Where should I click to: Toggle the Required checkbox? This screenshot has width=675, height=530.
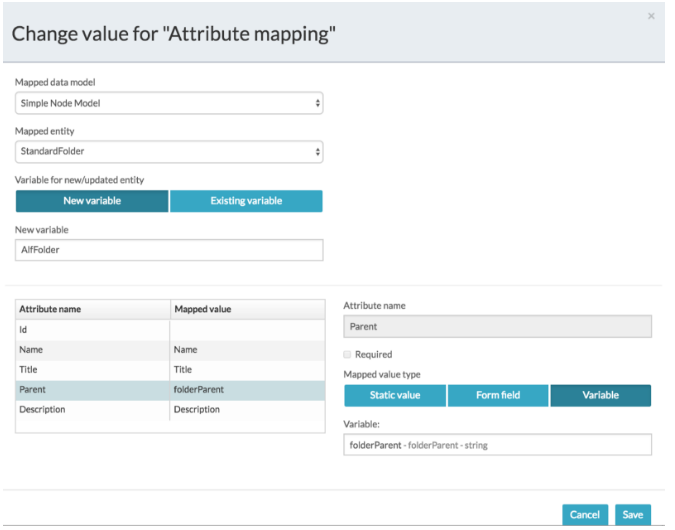pos(347,354)
